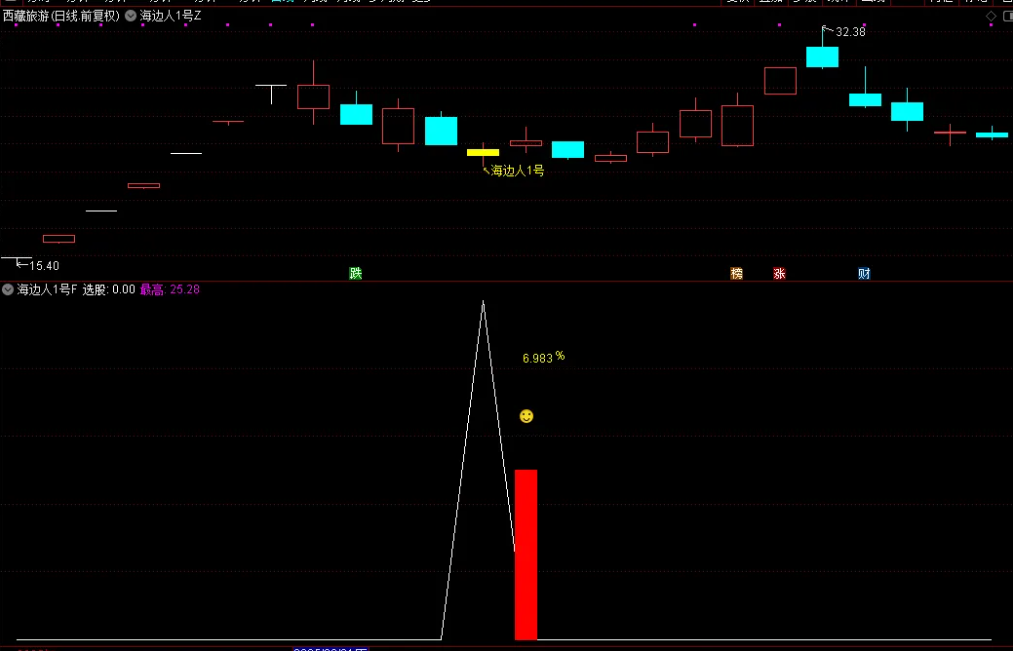Click the red 涨 event marker
The image size is (1013, 651).
[779, 273]
